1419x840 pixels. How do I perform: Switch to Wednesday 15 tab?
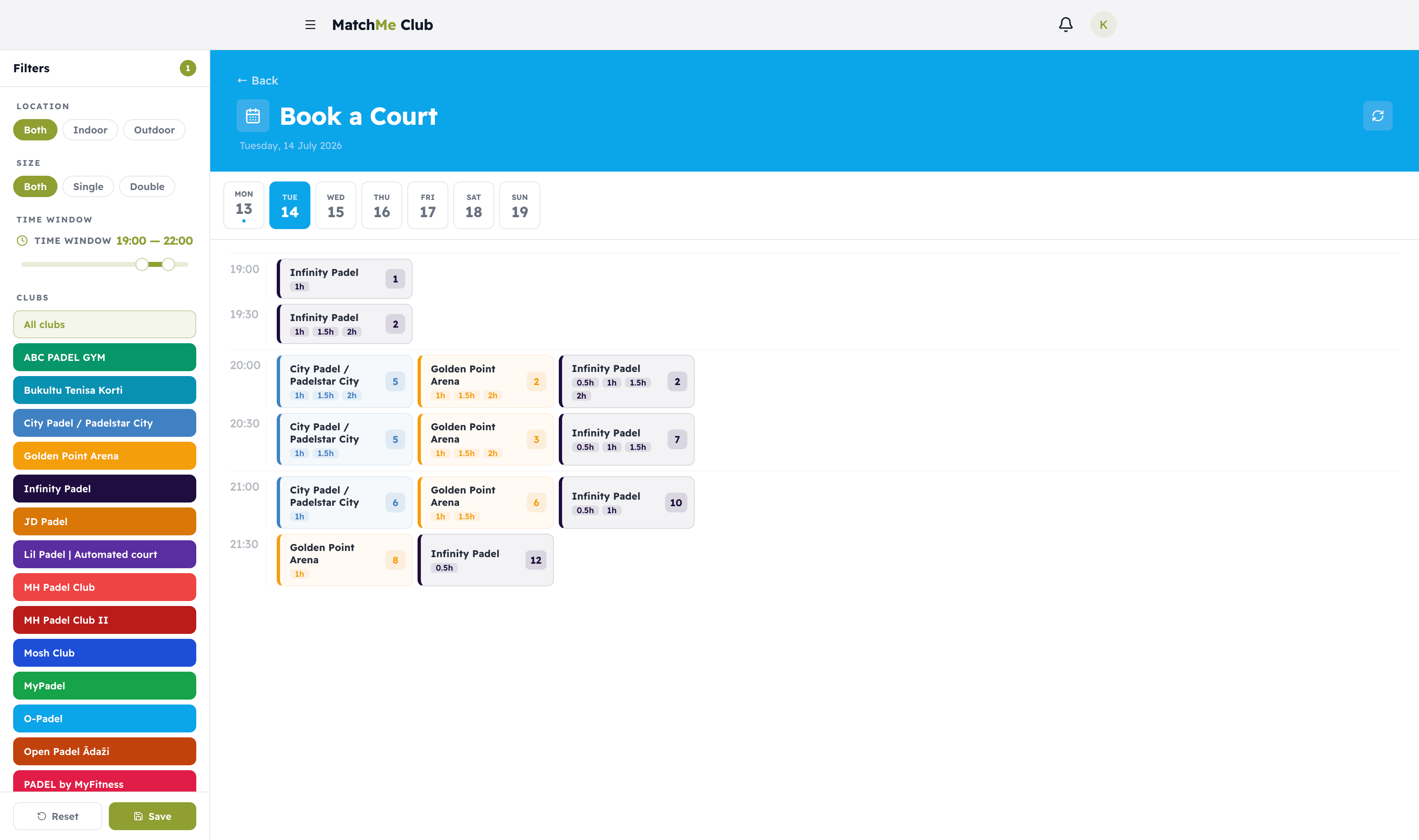click(x=335, y=205)
